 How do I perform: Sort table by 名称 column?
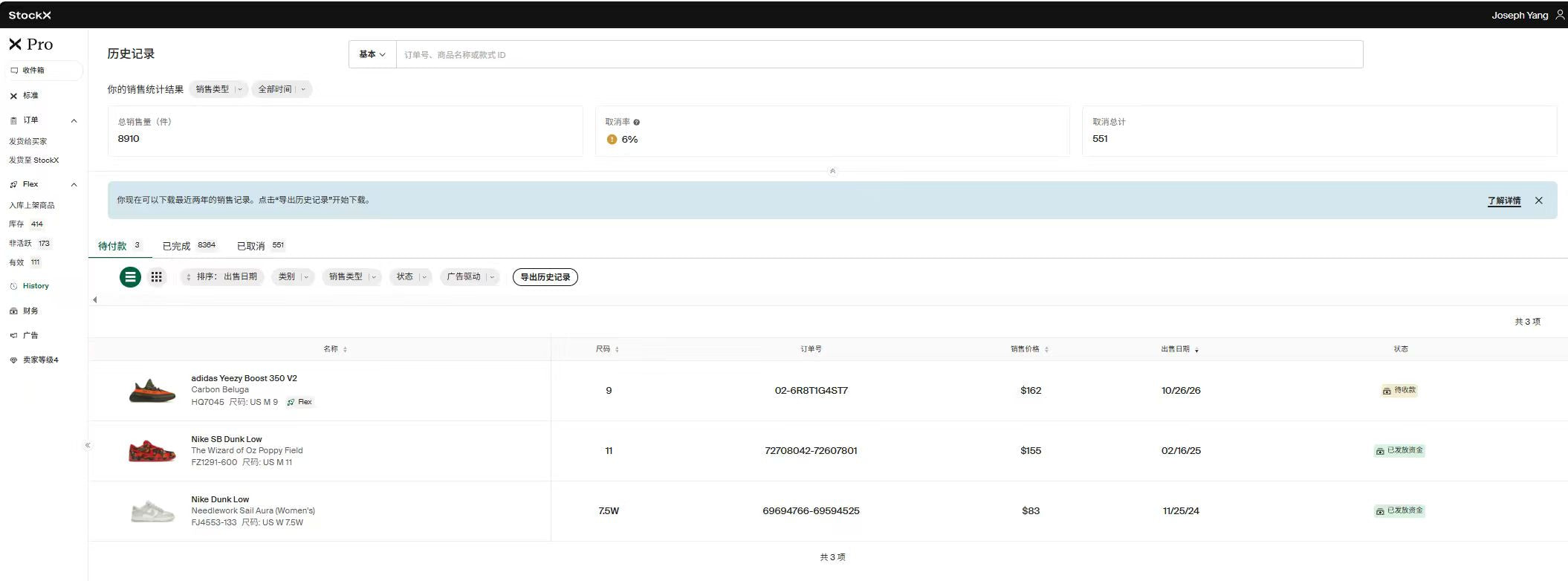335,349
